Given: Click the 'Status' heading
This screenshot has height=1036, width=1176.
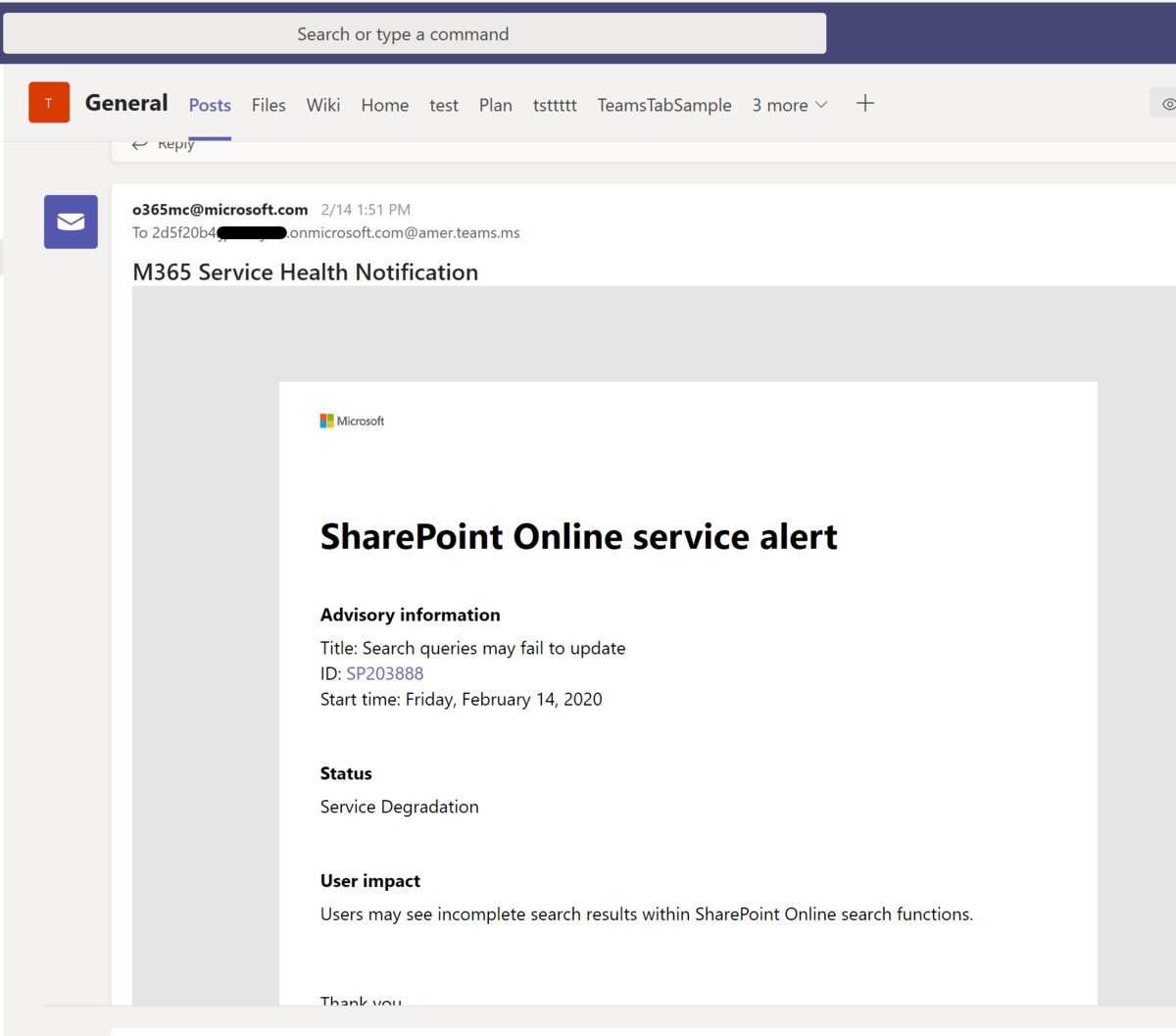Looking at the screenshot, I should pyautogui.click(x=346, y=773).
